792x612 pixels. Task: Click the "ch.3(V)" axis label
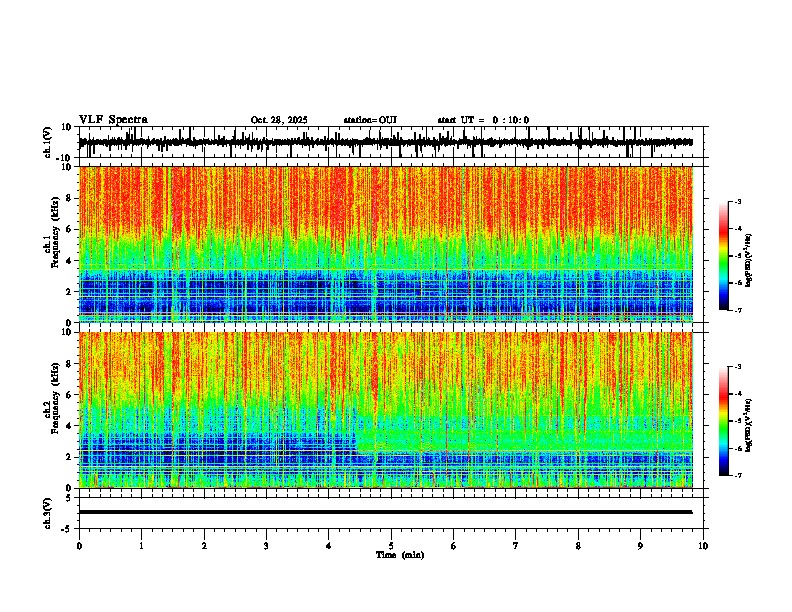tap(48, 513)
